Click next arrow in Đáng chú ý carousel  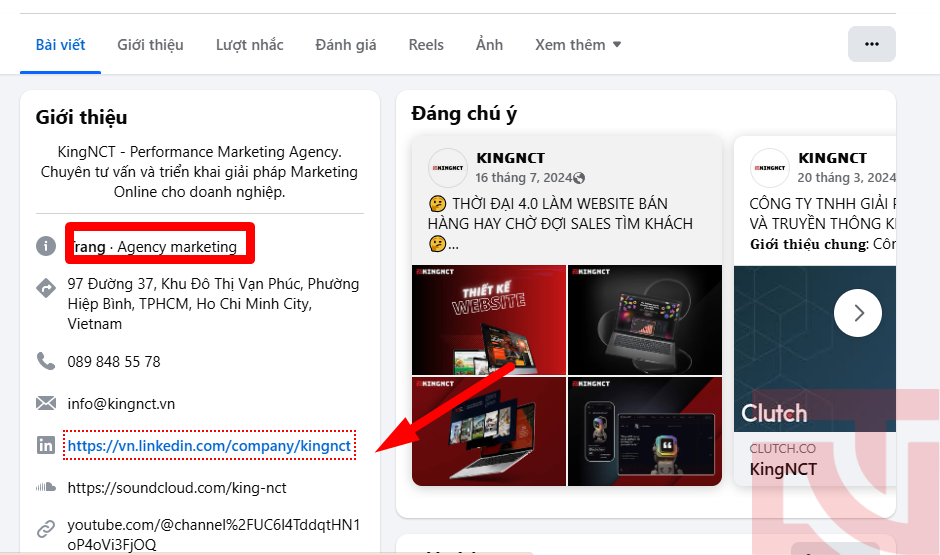pyautogui.click(x=858, y=313)
